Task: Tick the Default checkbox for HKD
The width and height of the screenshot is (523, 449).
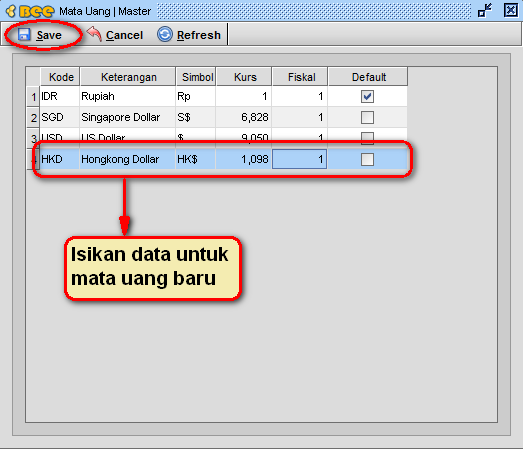Action: tap(367, 159)
